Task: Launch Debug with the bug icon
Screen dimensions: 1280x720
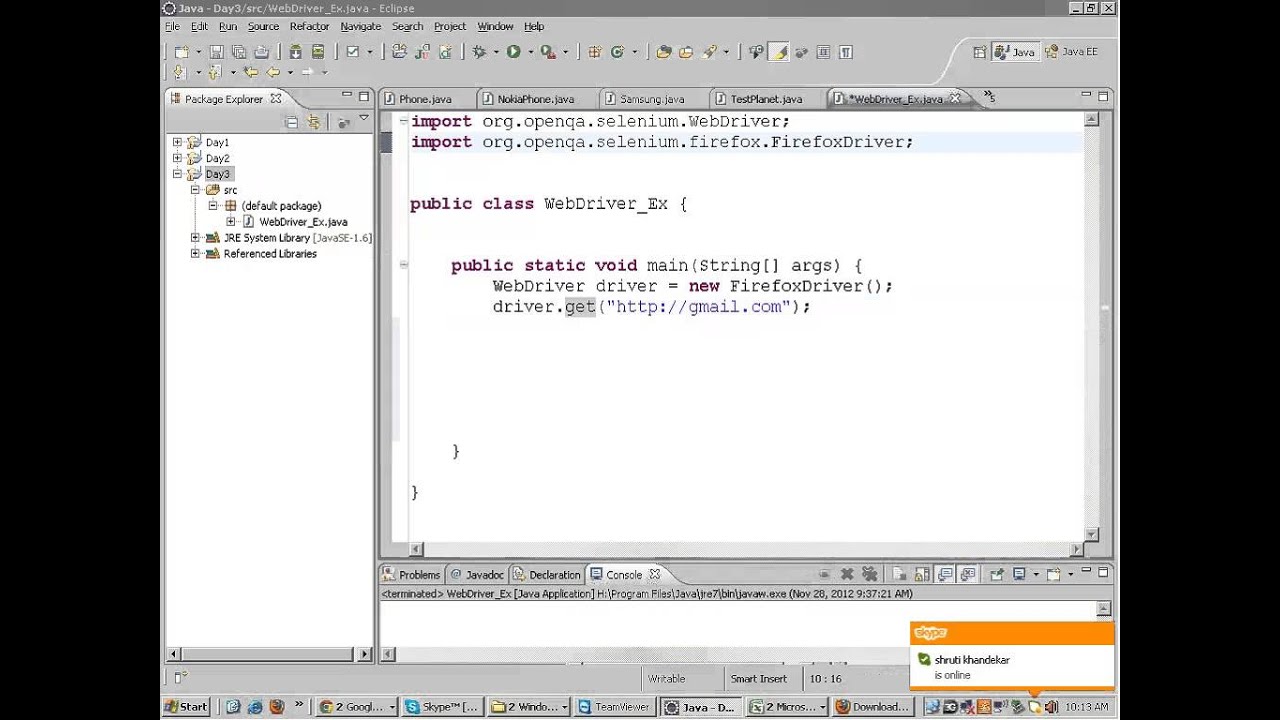Action: coord(479,52)
